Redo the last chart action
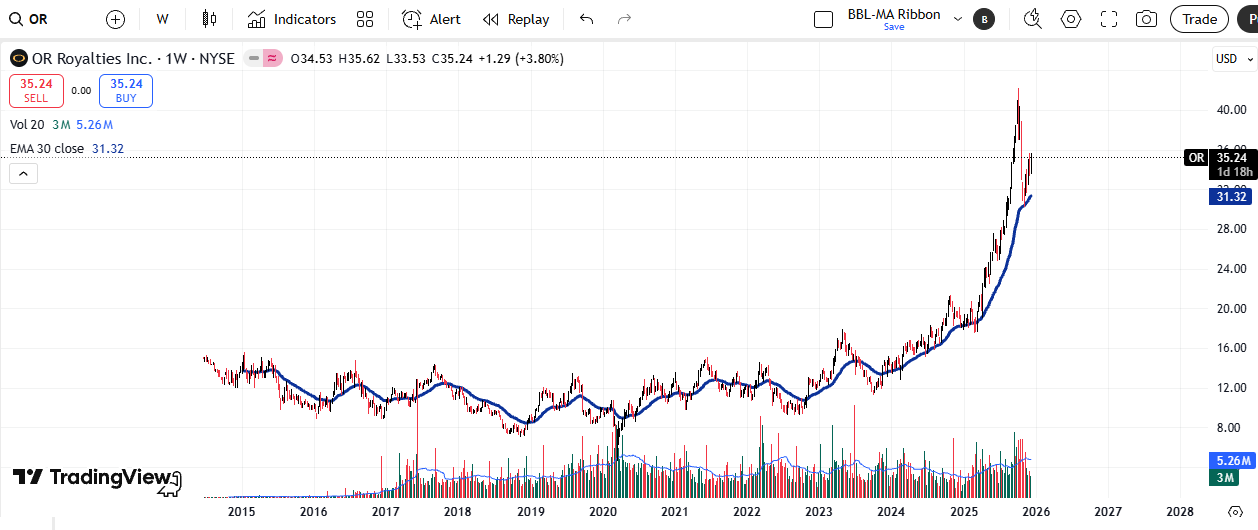Image resolution: width=1258 pixels, height=530 pixels. point(625,19)
